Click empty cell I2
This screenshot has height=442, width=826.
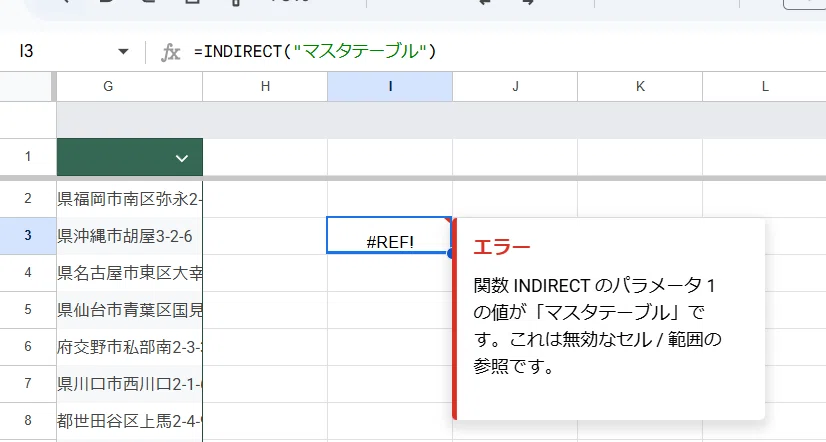[x=390, y=199]
